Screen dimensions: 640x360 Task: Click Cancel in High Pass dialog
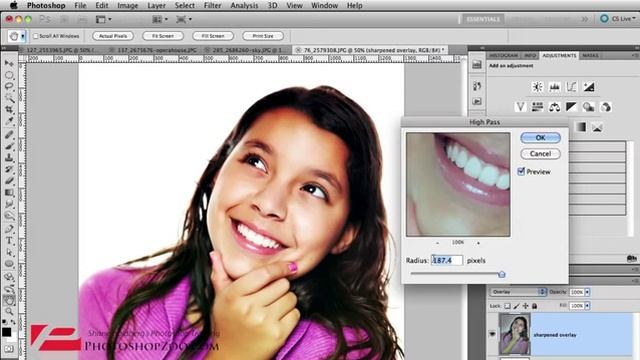pos(540,154)
